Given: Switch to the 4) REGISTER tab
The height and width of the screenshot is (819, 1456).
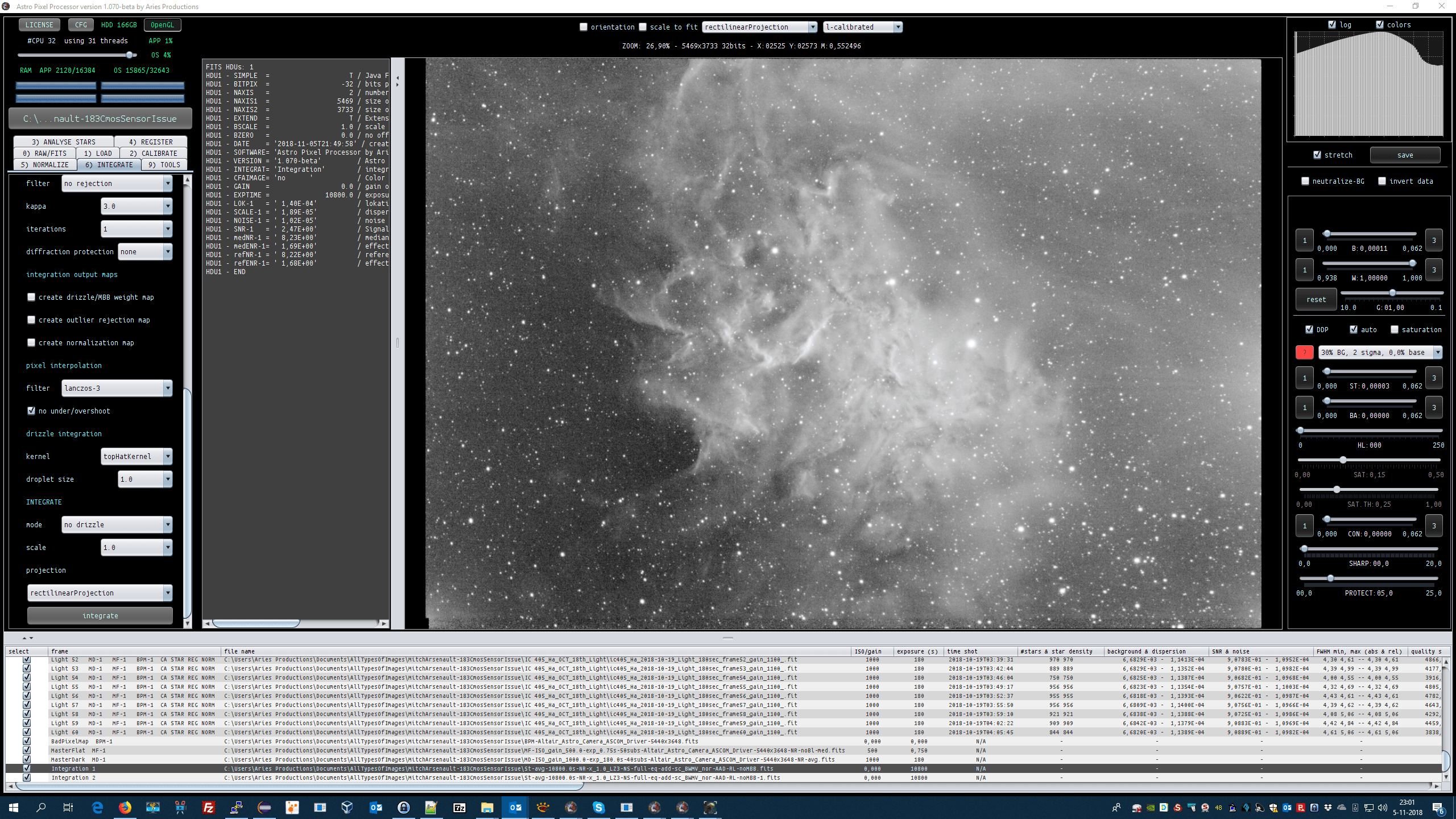Looking at the screenshot, I should pyautogui.click(x=151, y=142).
